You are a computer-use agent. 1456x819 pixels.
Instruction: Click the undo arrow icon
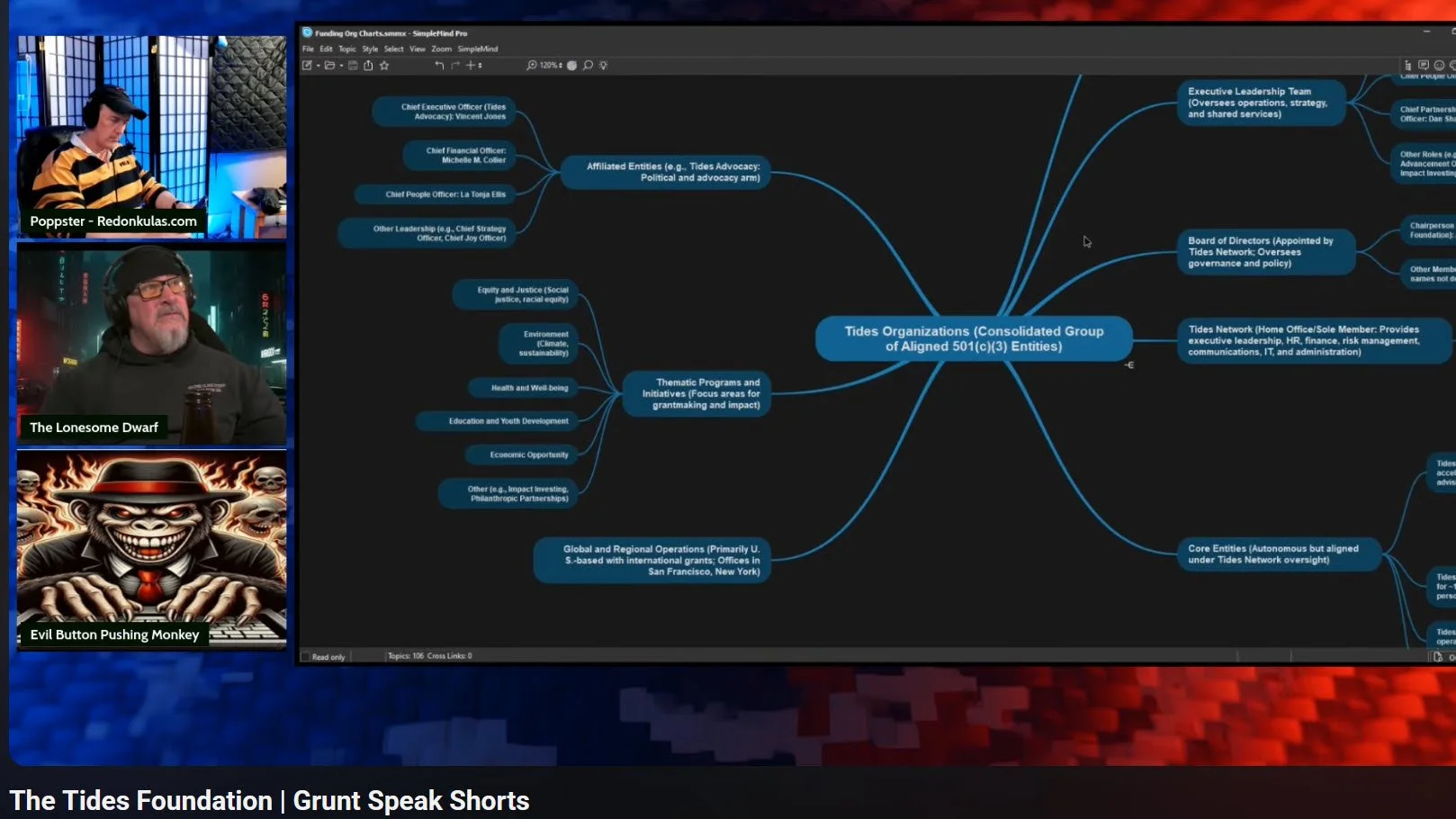pyautogui.click(x=439, y=65)
